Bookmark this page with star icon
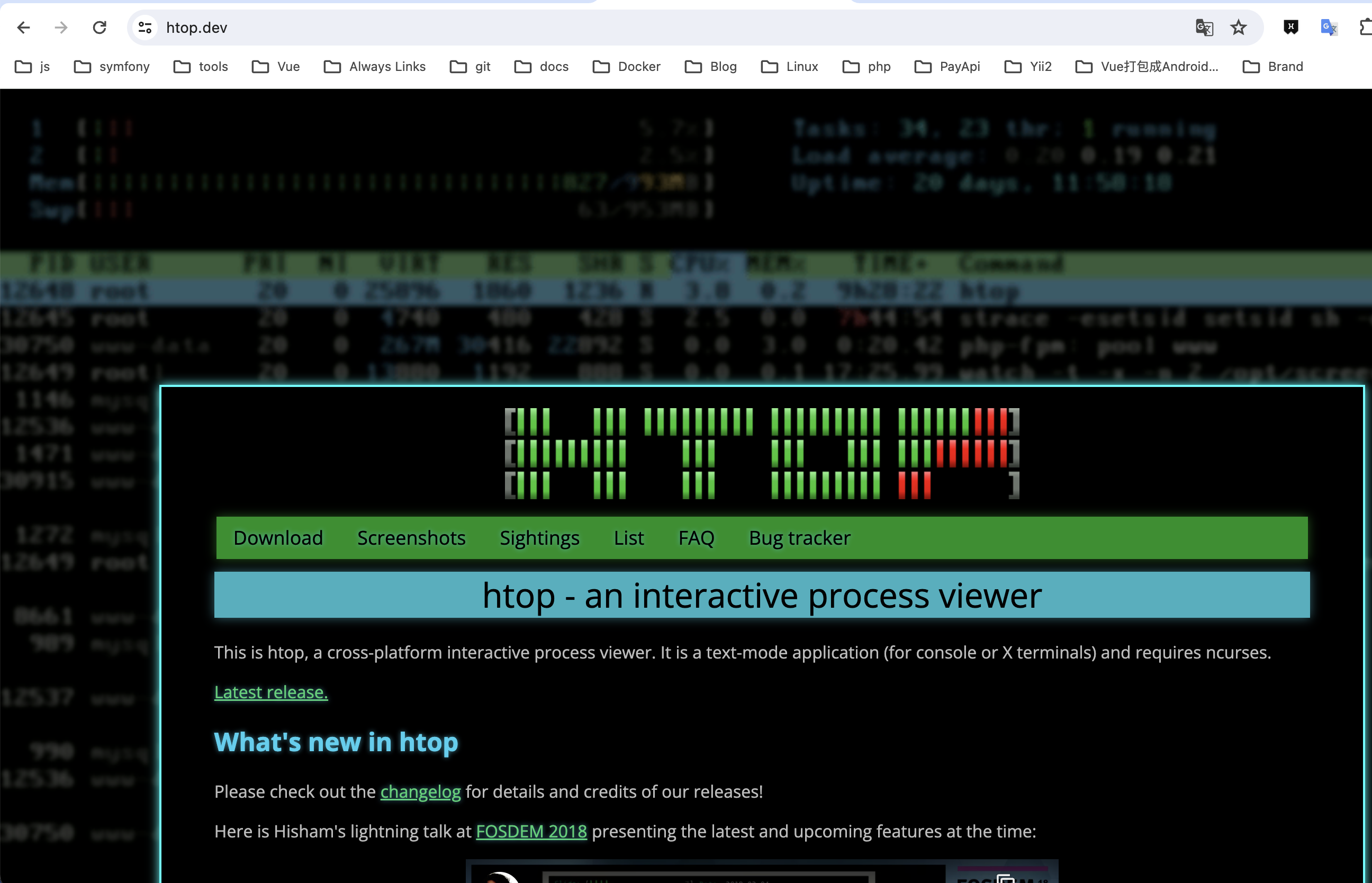This screenshot has height=883, width=1372. coord(1239,28)
